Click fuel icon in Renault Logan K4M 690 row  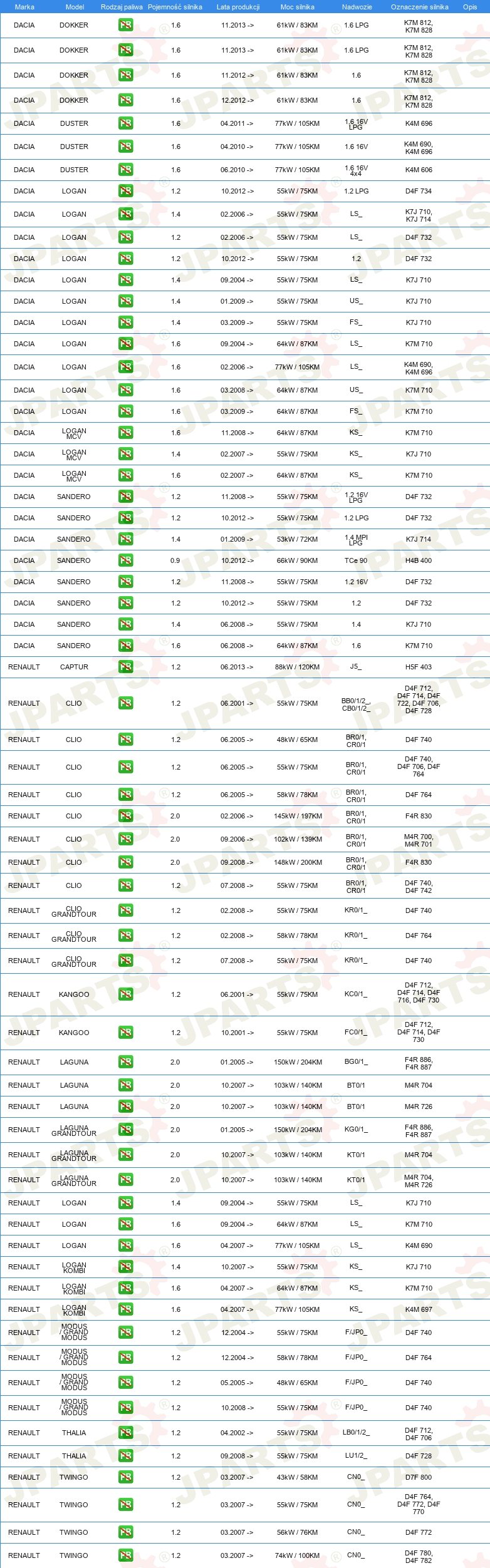[125, 1246]
